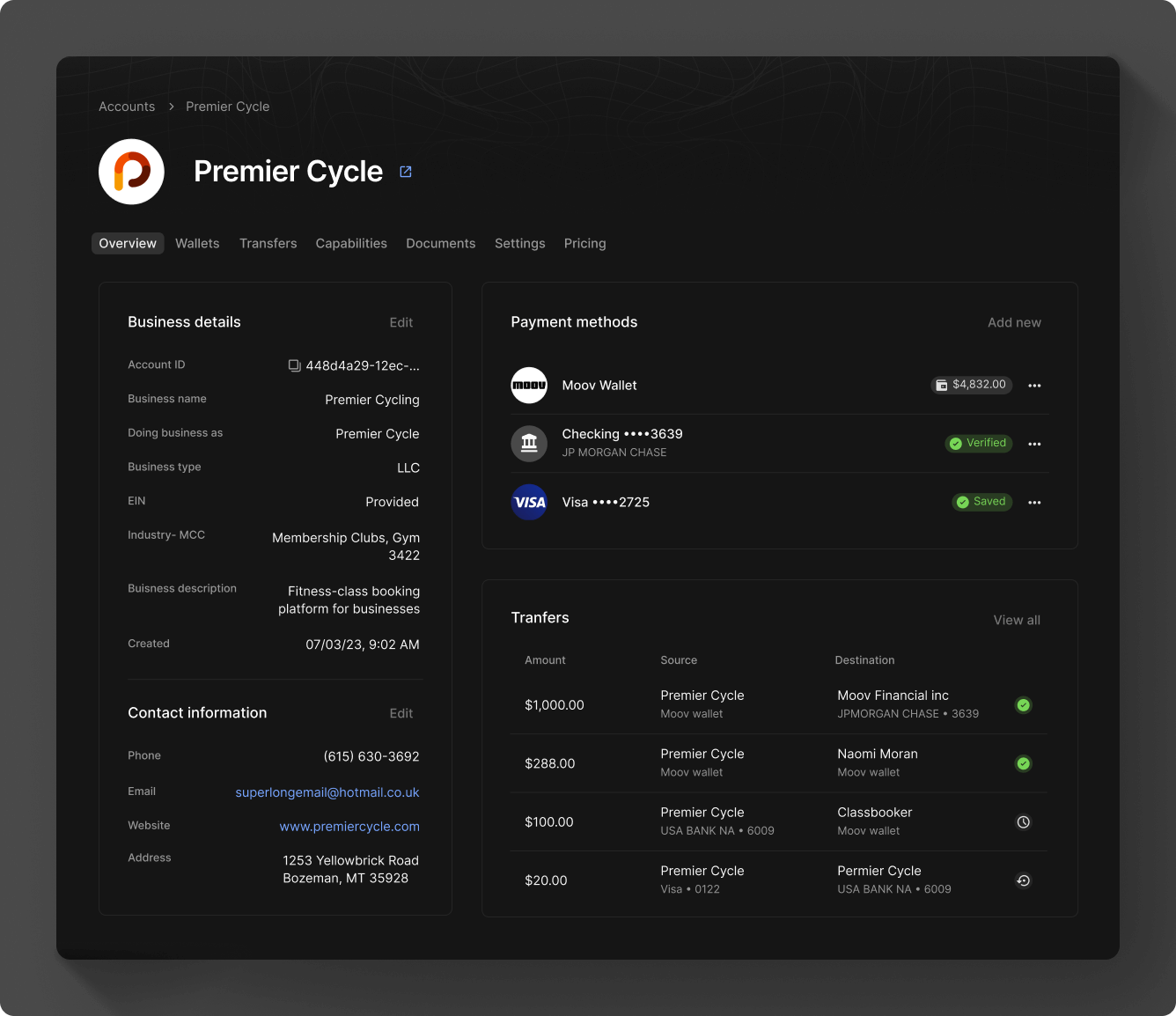
Task: Click the phone number (615) 630-3692
Action: click(x=371, y=757)
